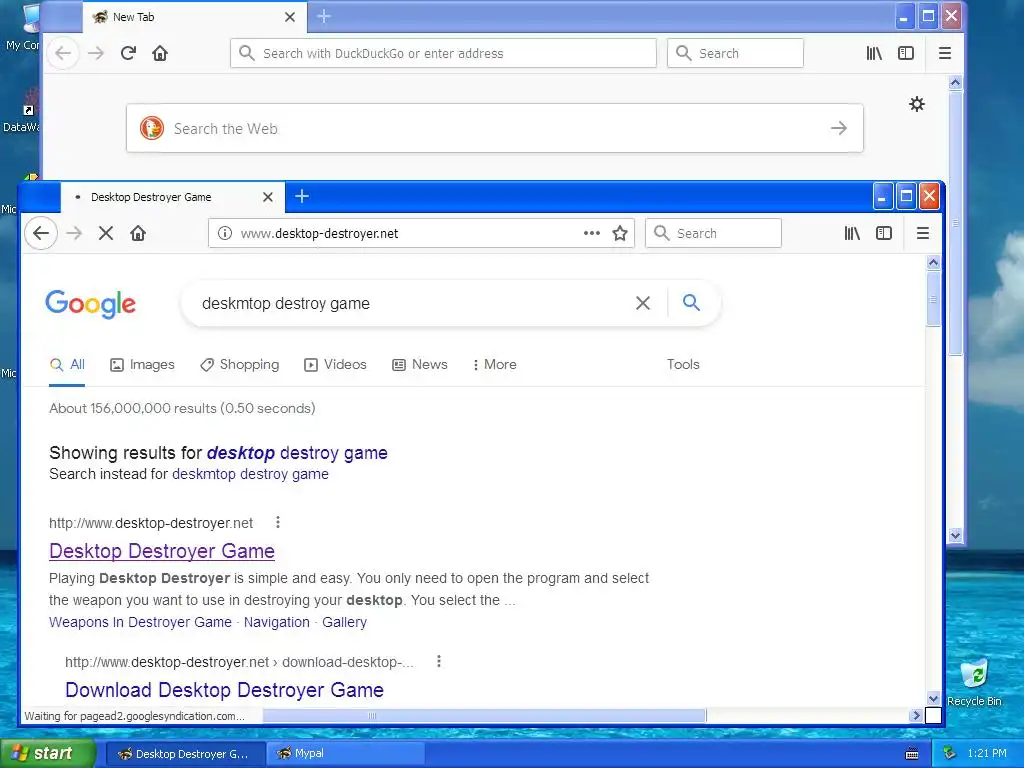Open home page in New Tab window

160,53
